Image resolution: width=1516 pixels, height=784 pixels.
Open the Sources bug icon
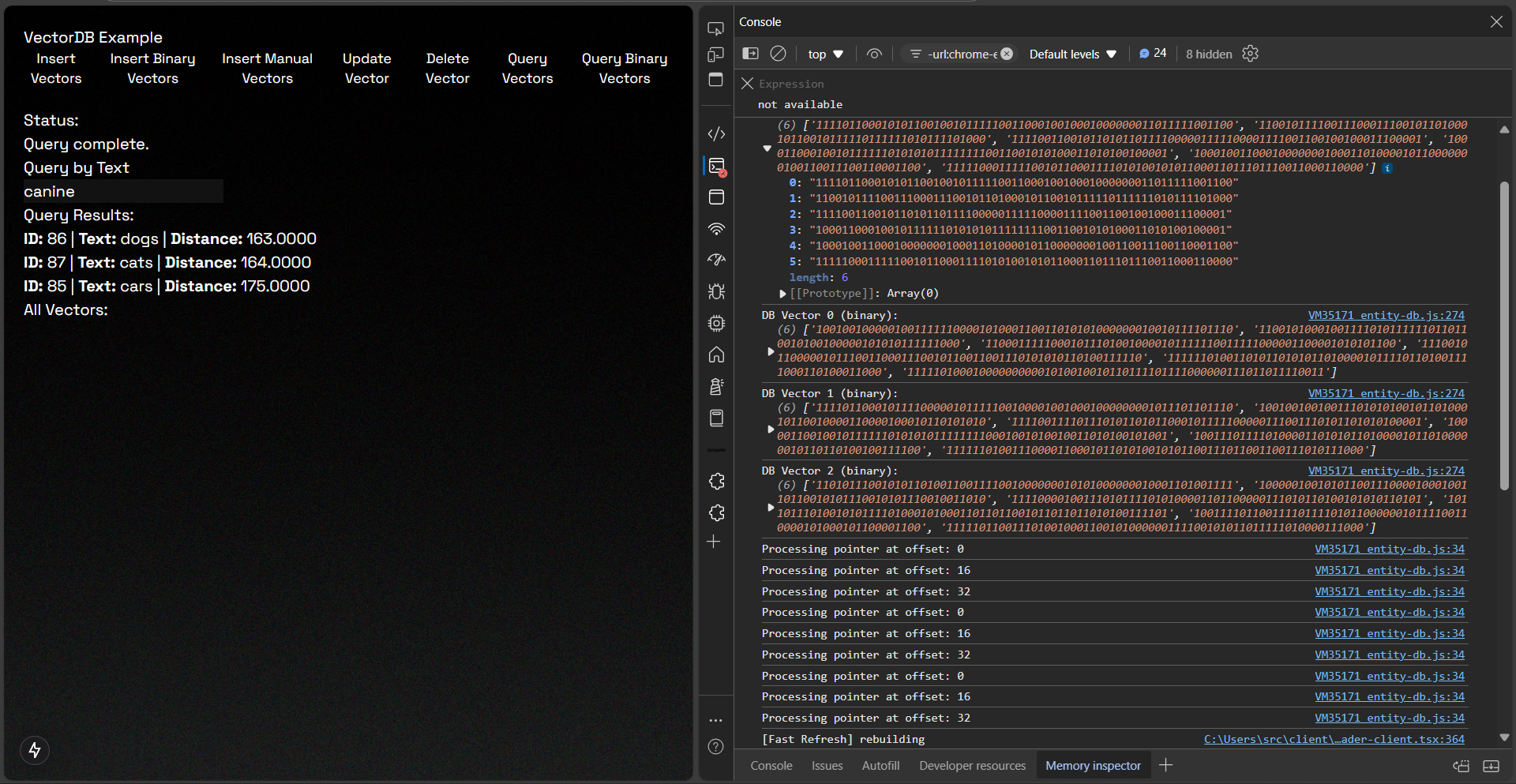[716, 291]
